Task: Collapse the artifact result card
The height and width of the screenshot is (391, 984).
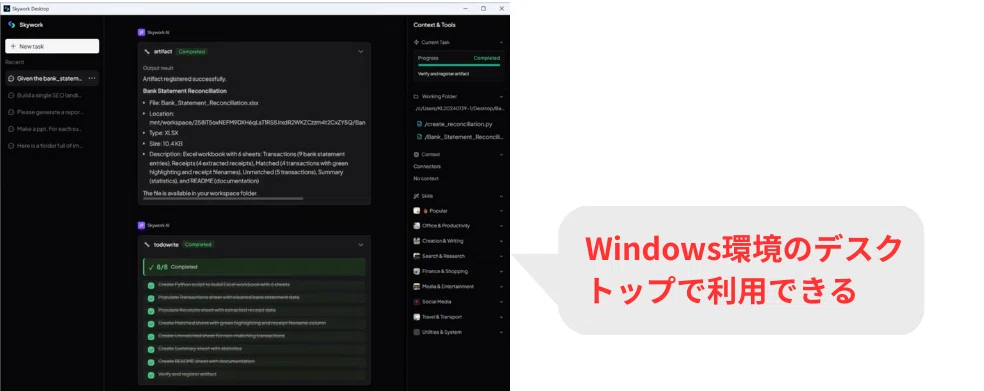Action: pyautogui.click(x=360, y=51)
